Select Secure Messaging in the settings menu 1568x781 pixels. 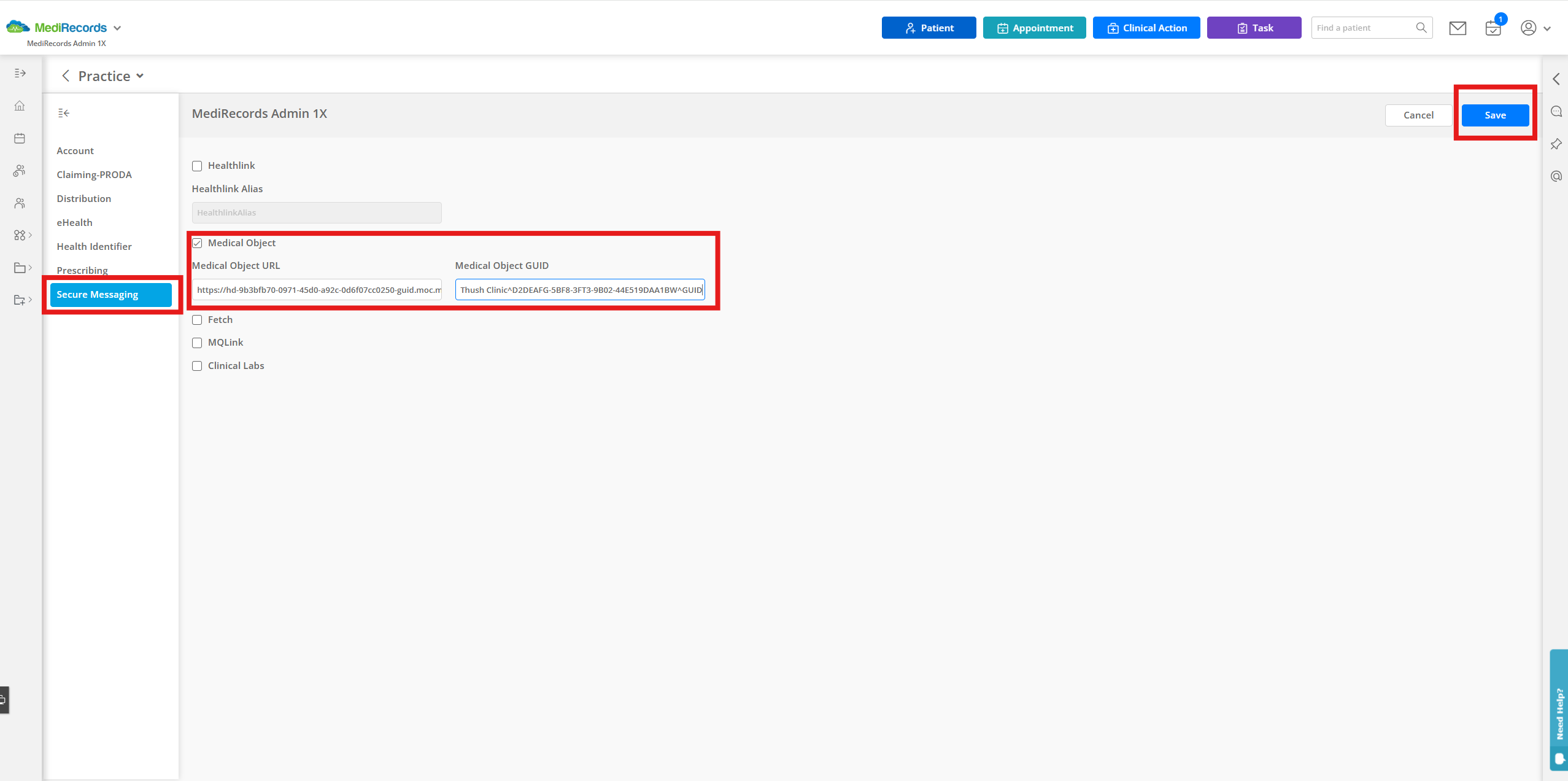pos(111,295)
